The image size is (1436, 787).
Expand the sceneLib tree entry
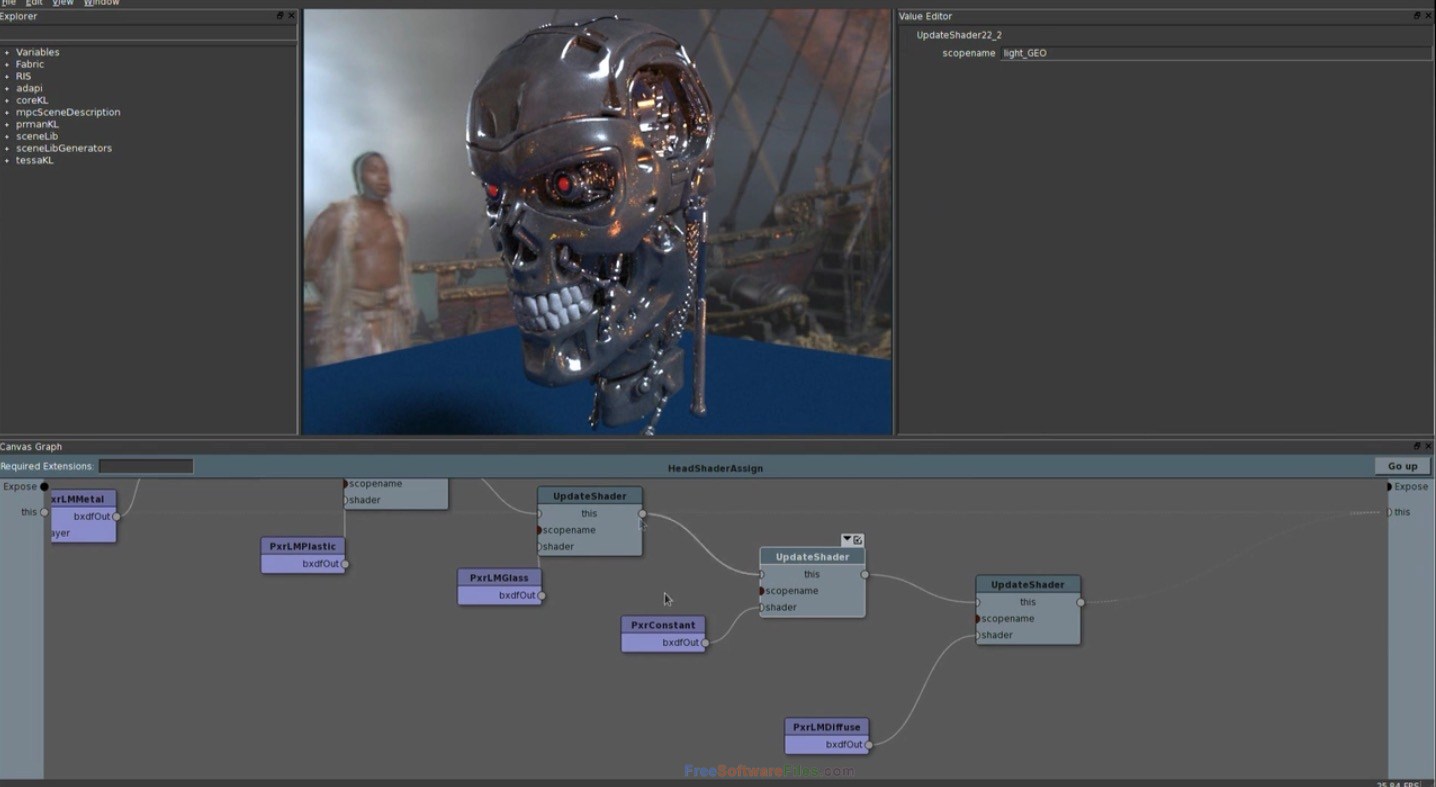(7, 136)
